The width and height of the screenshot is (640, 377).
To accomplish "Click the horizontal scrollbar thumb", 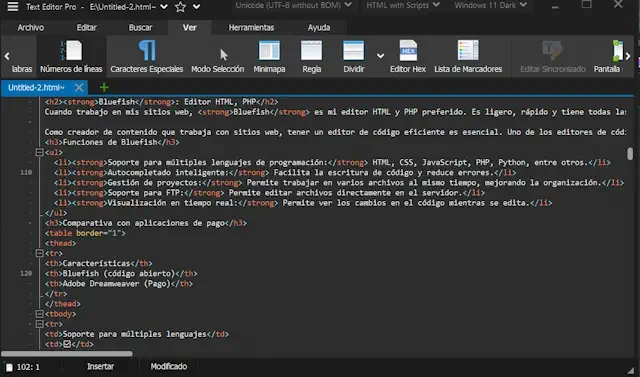I will click(67, 354).
